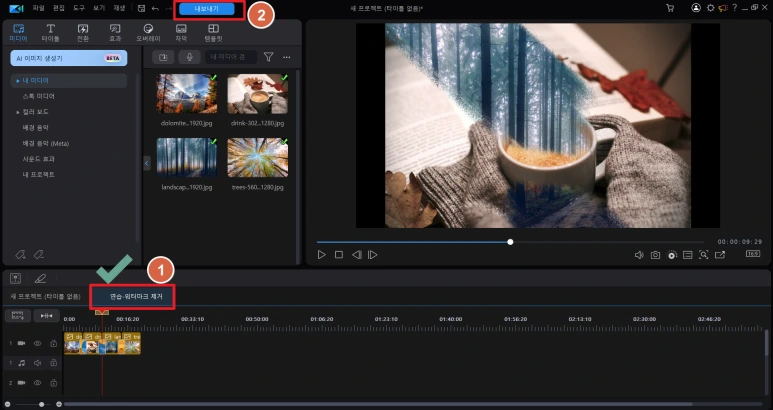Click the timeline zoom slider handle
This screenshot has height=410, width=773.
click(41, 404)
